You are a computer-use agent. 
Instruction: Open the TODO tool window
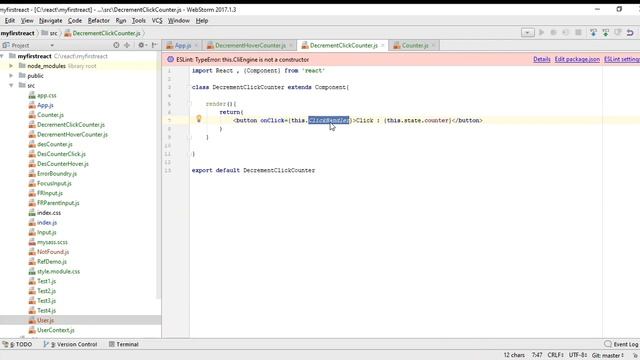17,344
